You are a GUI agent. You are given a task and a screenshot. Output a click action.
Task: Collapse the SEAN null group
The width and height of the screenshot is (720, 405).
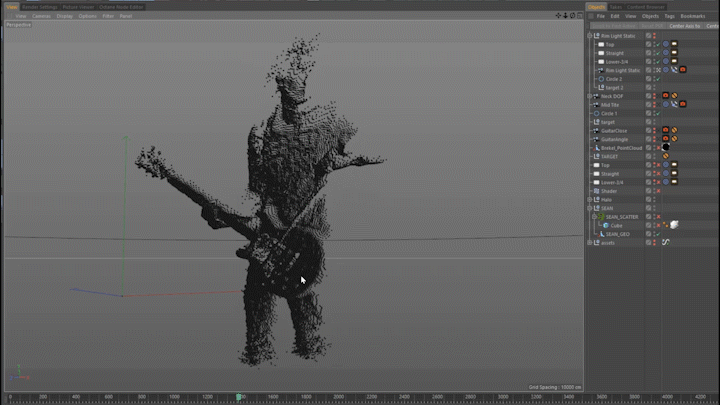point(590,208)
